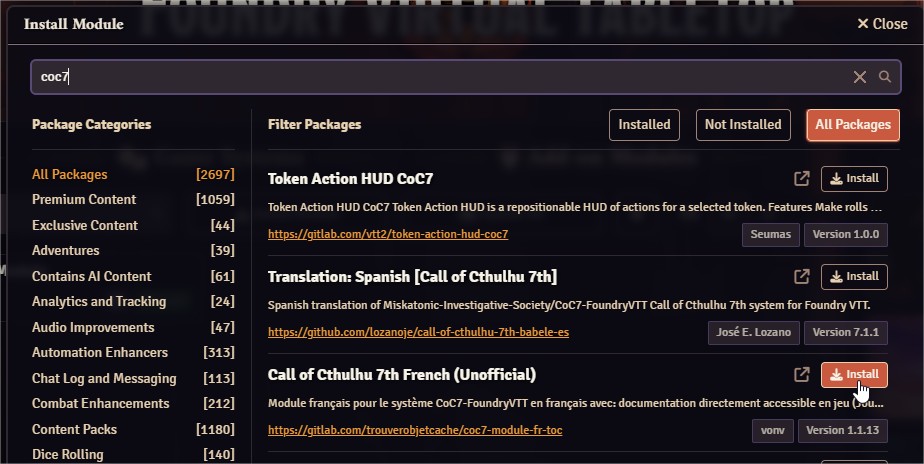
Task: Click the module search input field
Action: click(x=440, y=77)
